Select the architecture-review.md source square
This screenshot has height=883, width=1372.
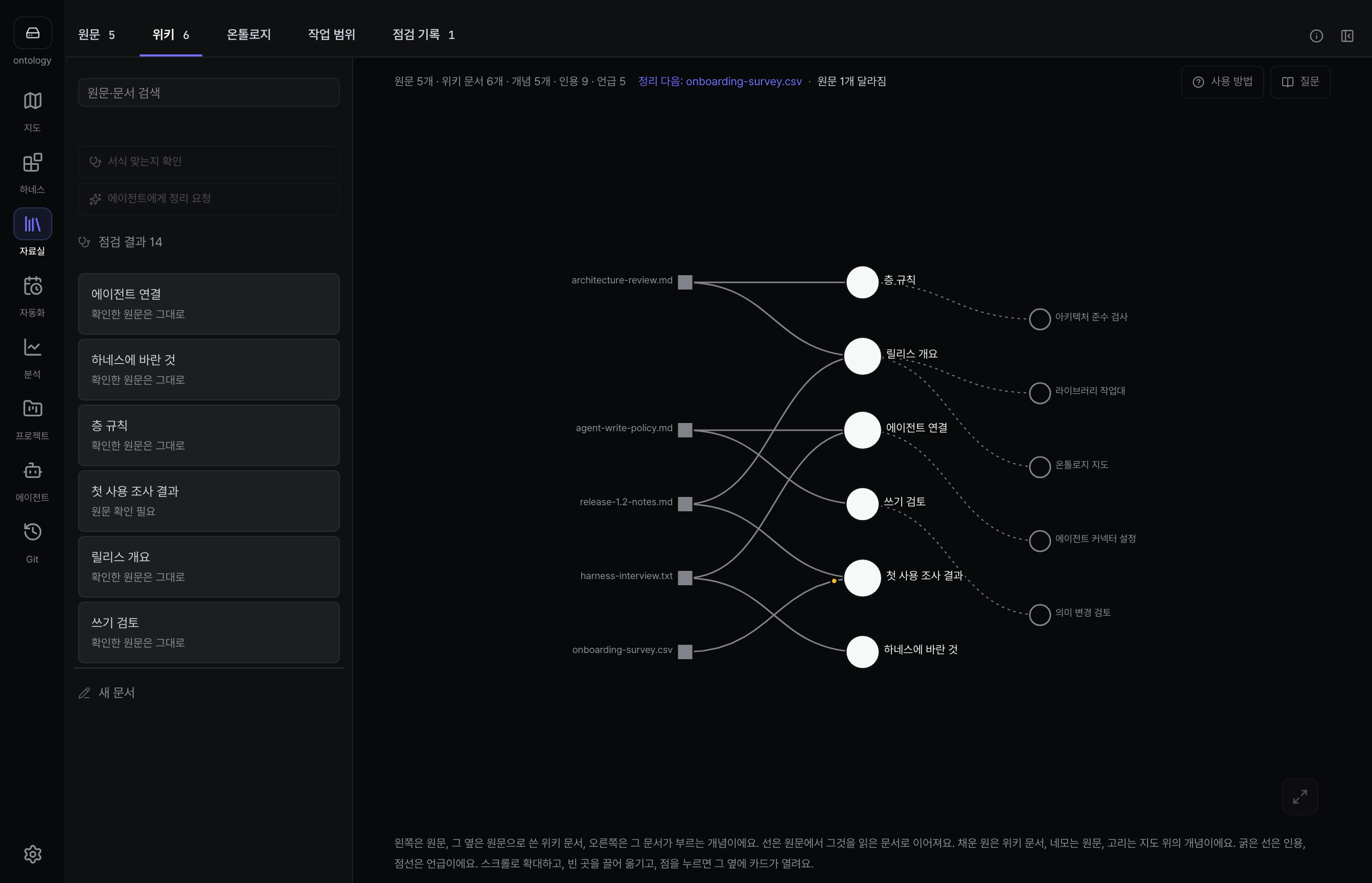coord(685,282)
